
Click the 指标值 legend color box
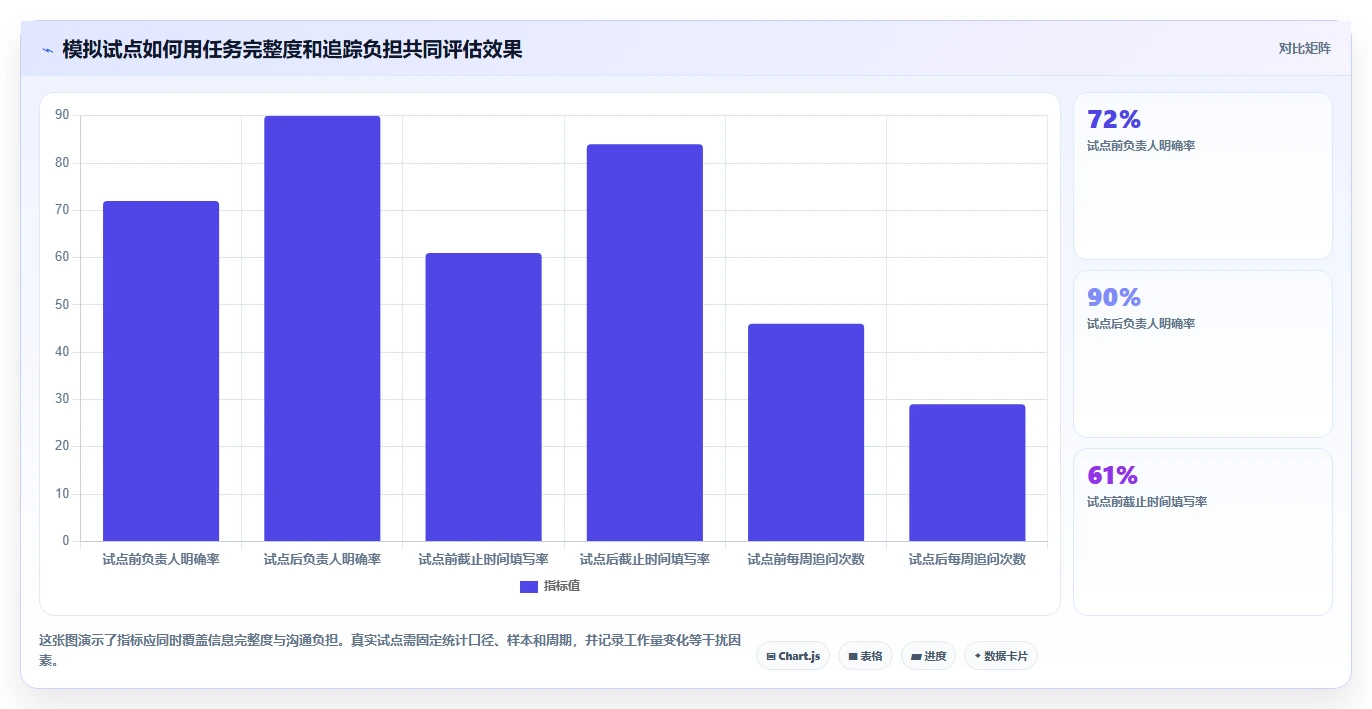529,586
